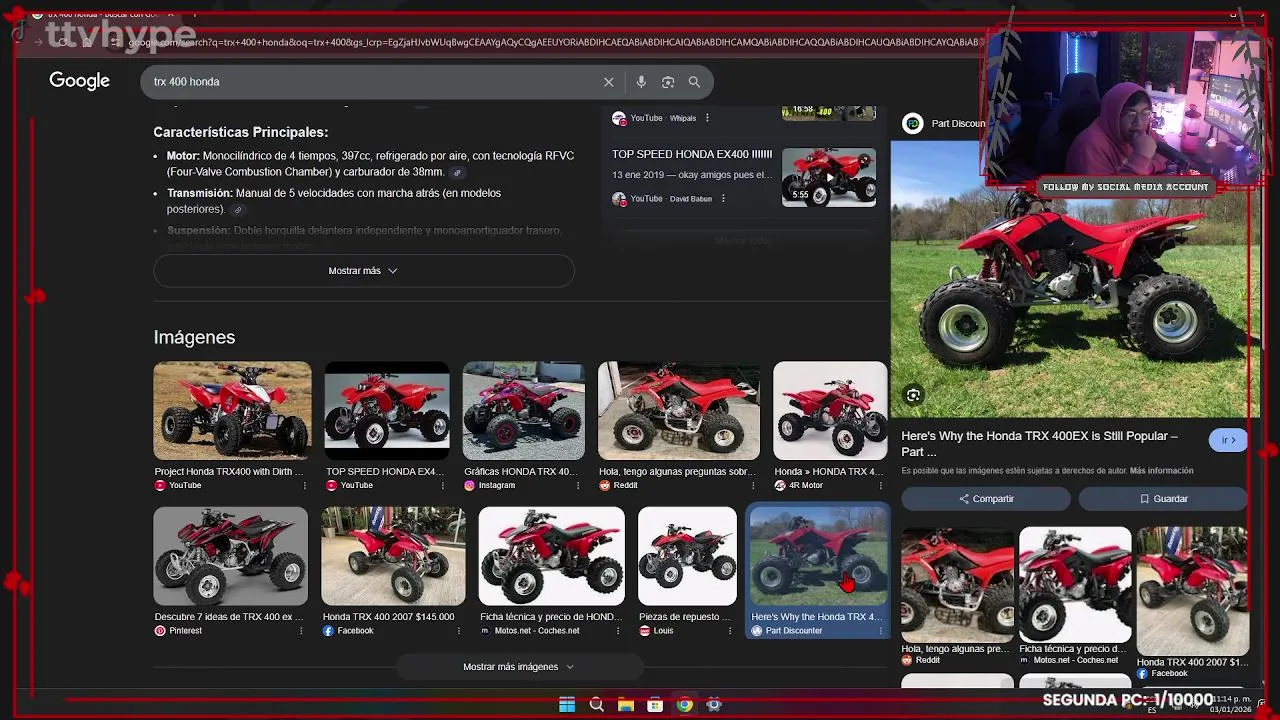Click YouTube source icon under 'Project Honda TRX400'
The image size is (1280, 720).
[160, 486]
